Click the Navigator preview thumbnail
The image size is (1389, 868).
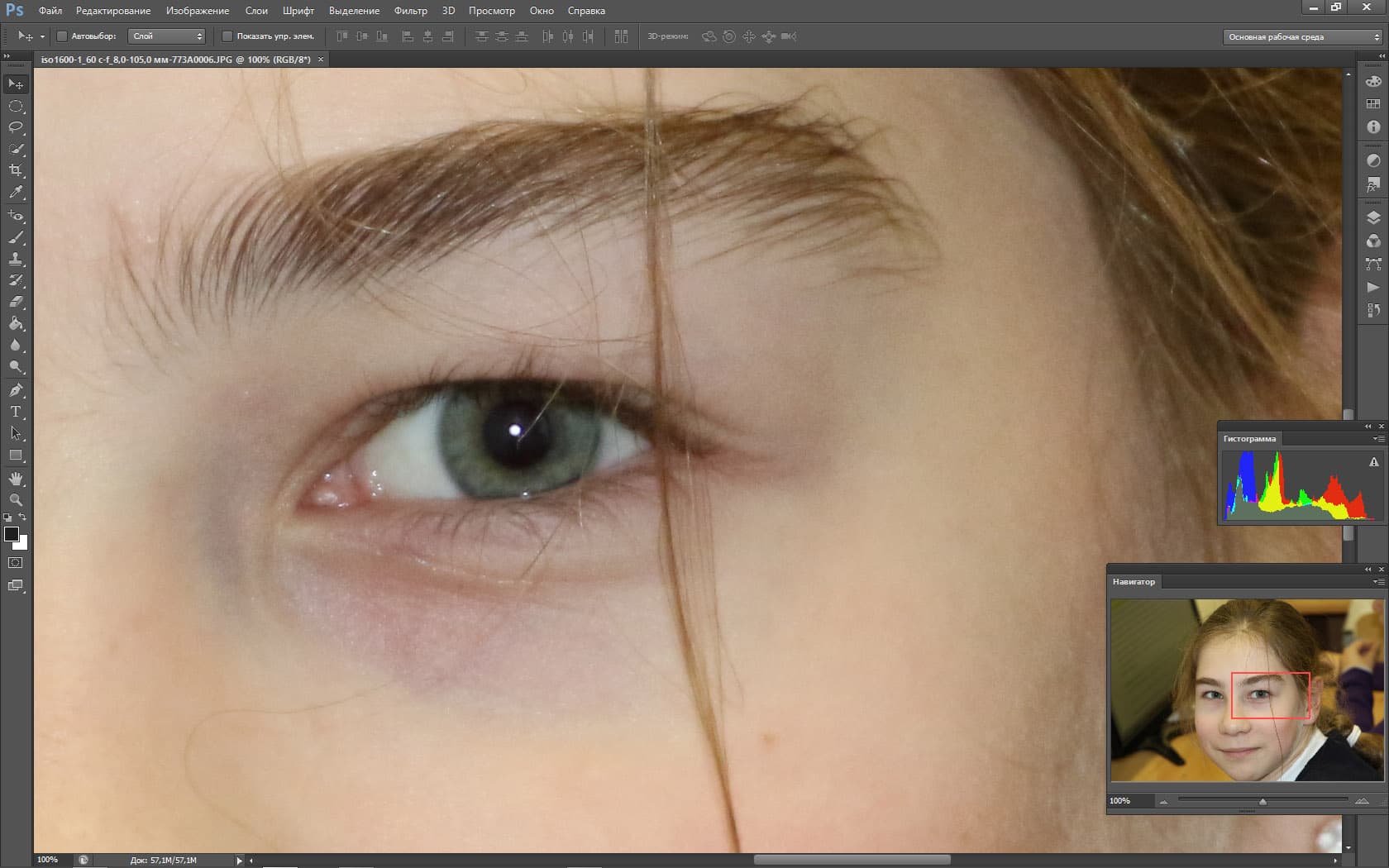[x=1247, y=690]
